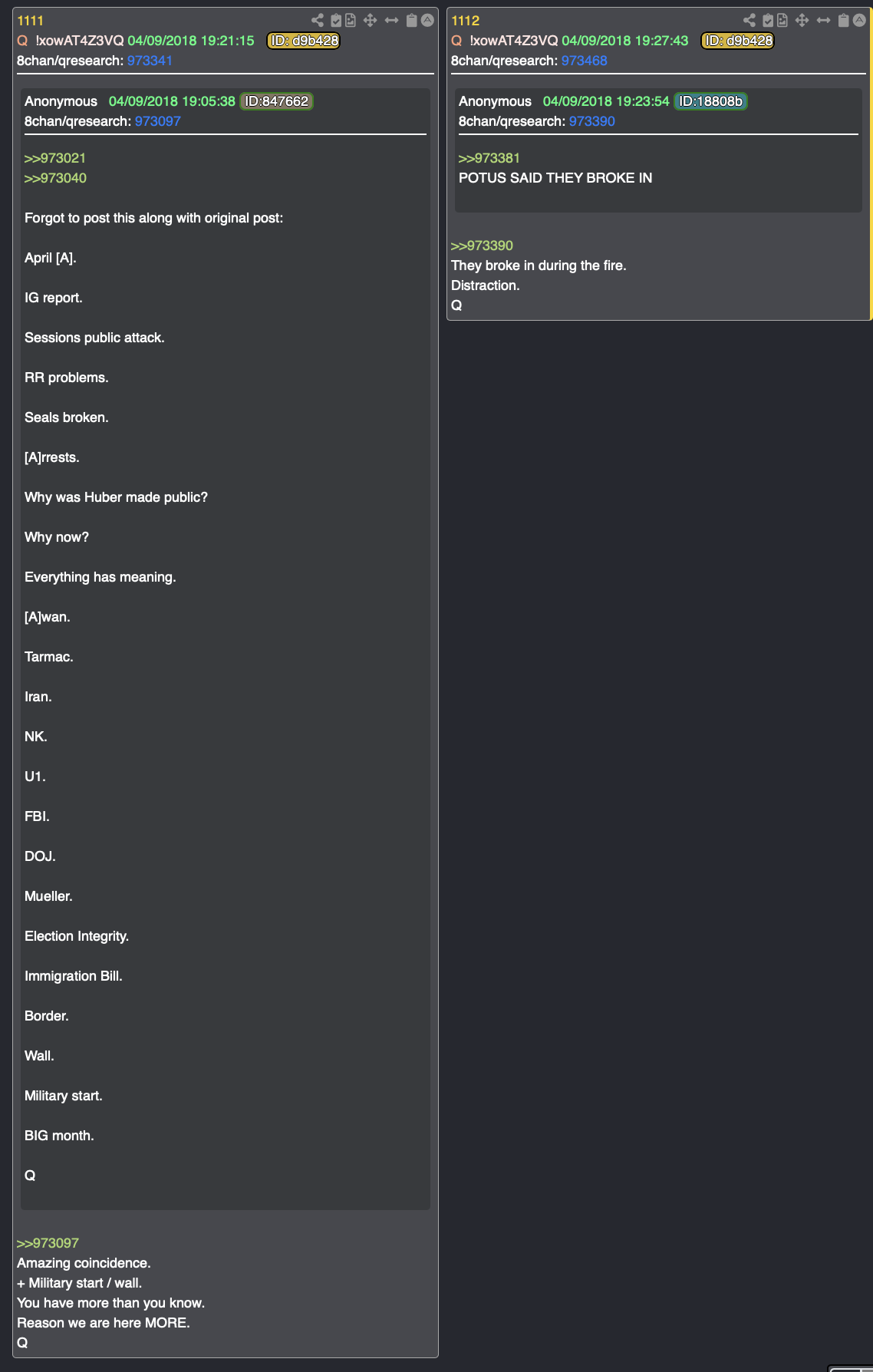Viewport: 873px width, 1372px height.
Task: Open 8chan link 973468
Action: [x=584, y=61]
